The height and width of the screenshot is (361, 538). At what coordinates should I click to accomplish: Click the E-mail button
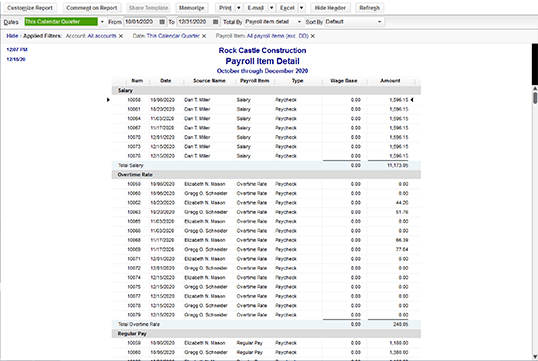click(255, 8)
